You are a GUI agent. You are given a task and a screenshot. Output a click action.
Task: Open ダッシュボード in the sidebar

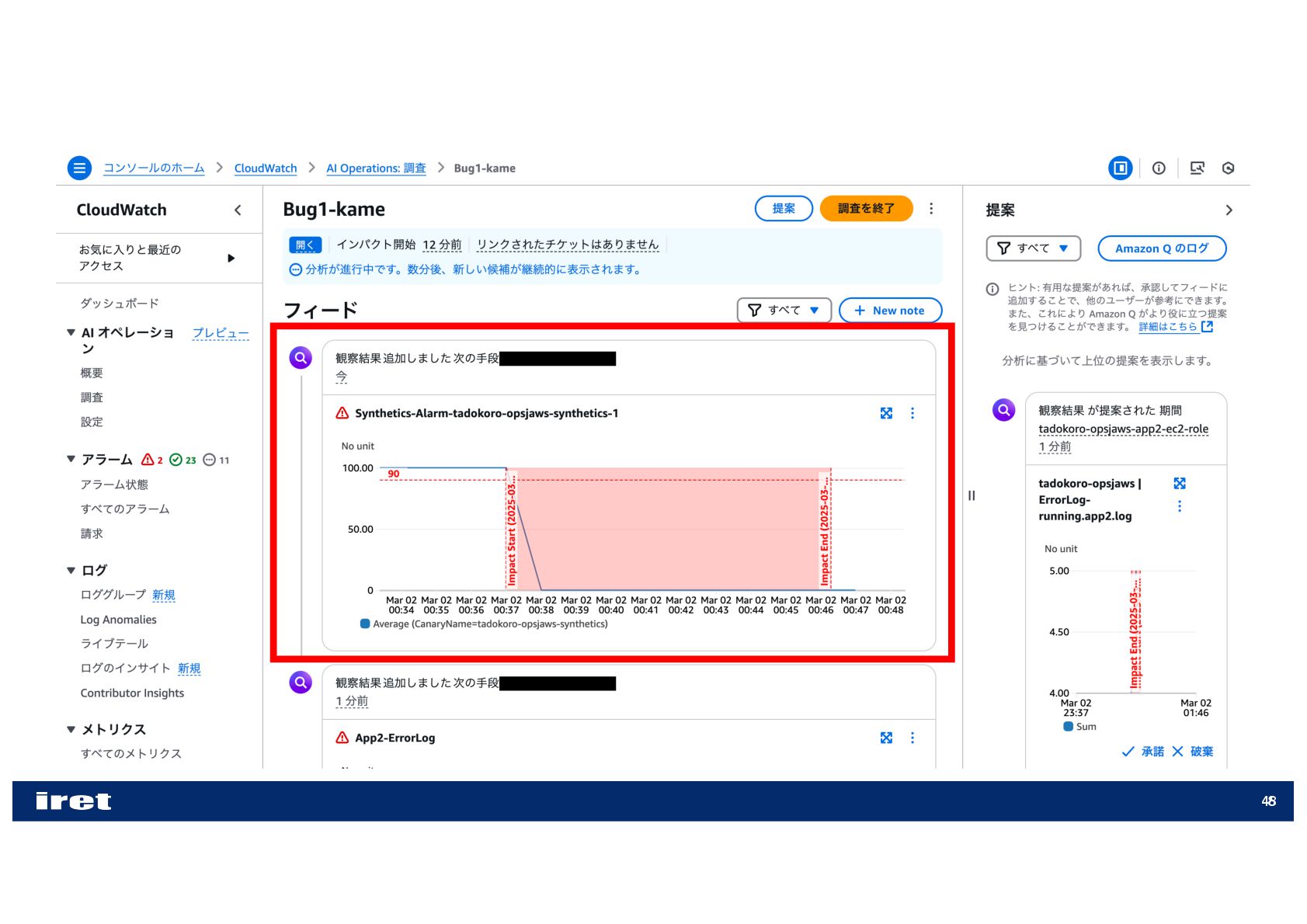pyautogui.click(x=120, y=303)
